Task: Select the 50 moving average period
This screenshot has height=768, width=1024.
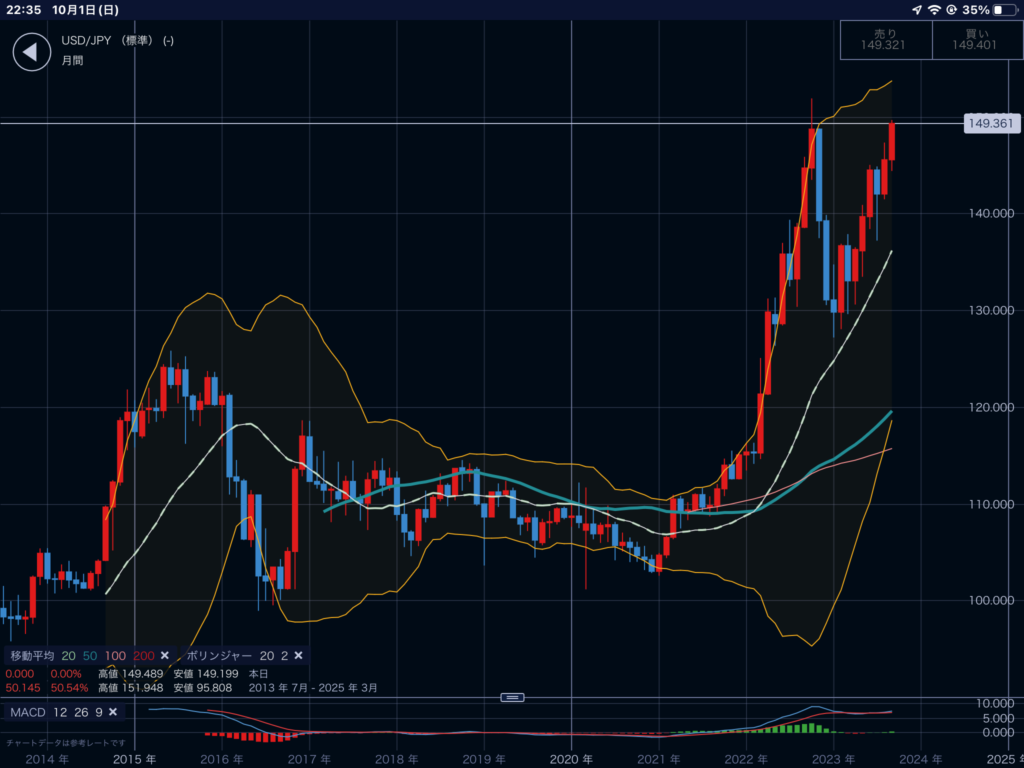Action: (92, 655)
